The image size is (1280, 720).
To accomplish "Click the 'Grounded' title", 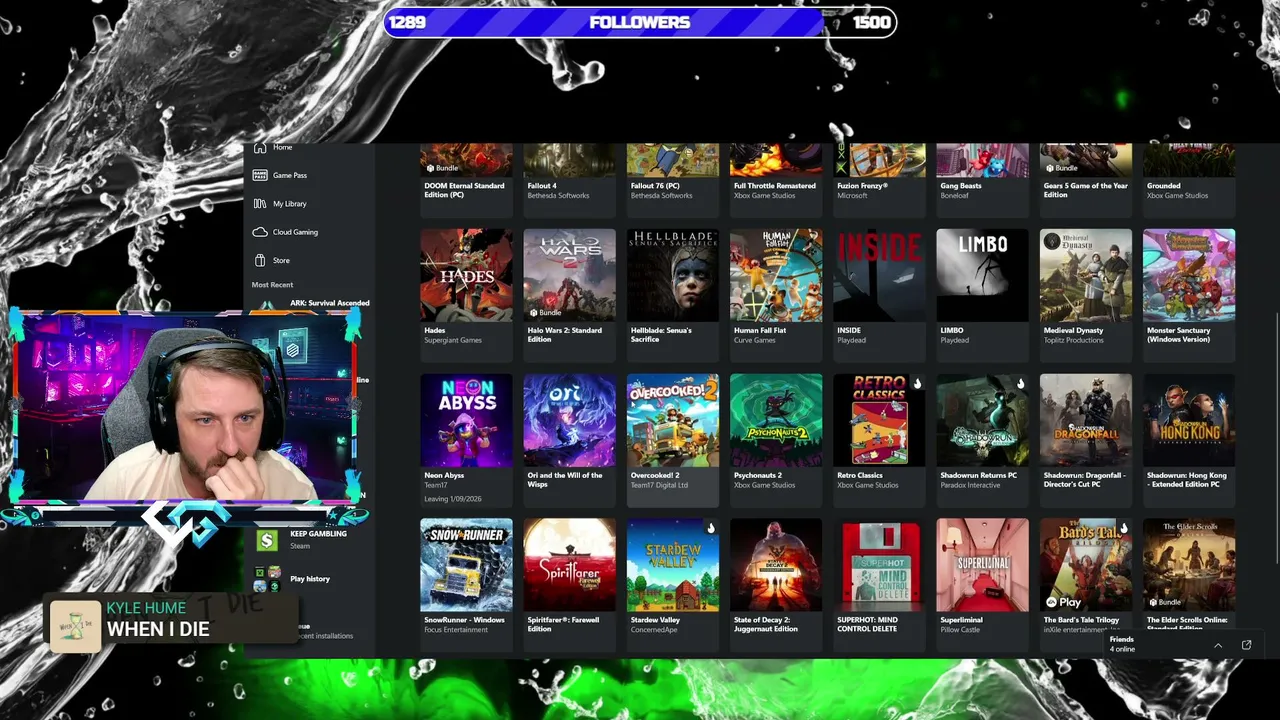I will [1164, 186].
